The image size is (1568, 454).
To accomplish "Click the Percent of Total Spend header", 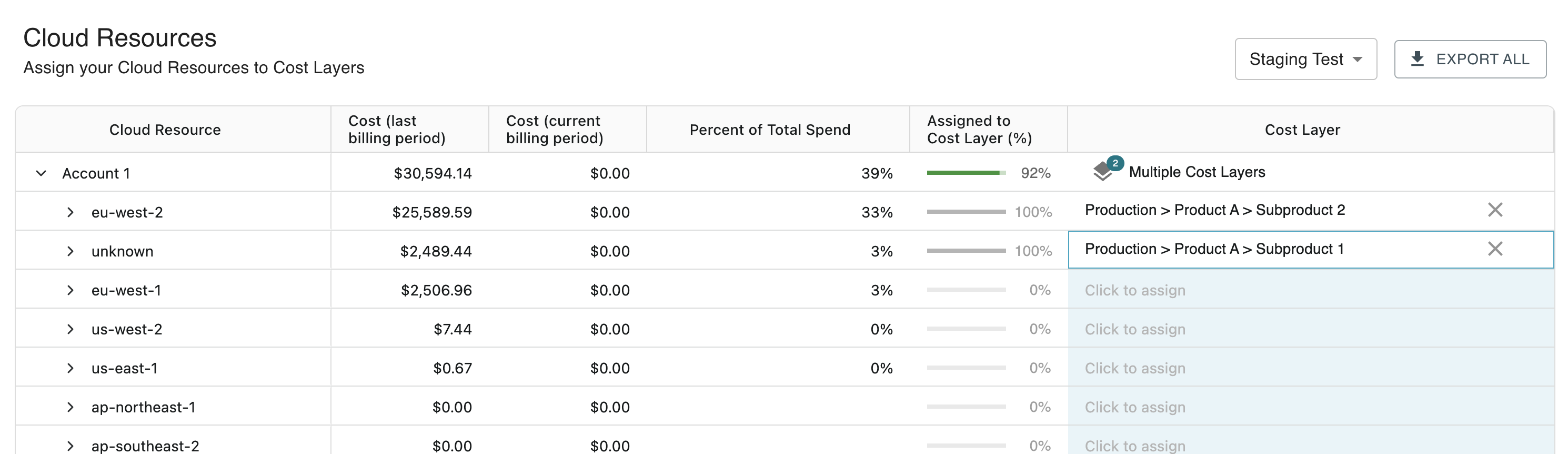I will [769, 130].
